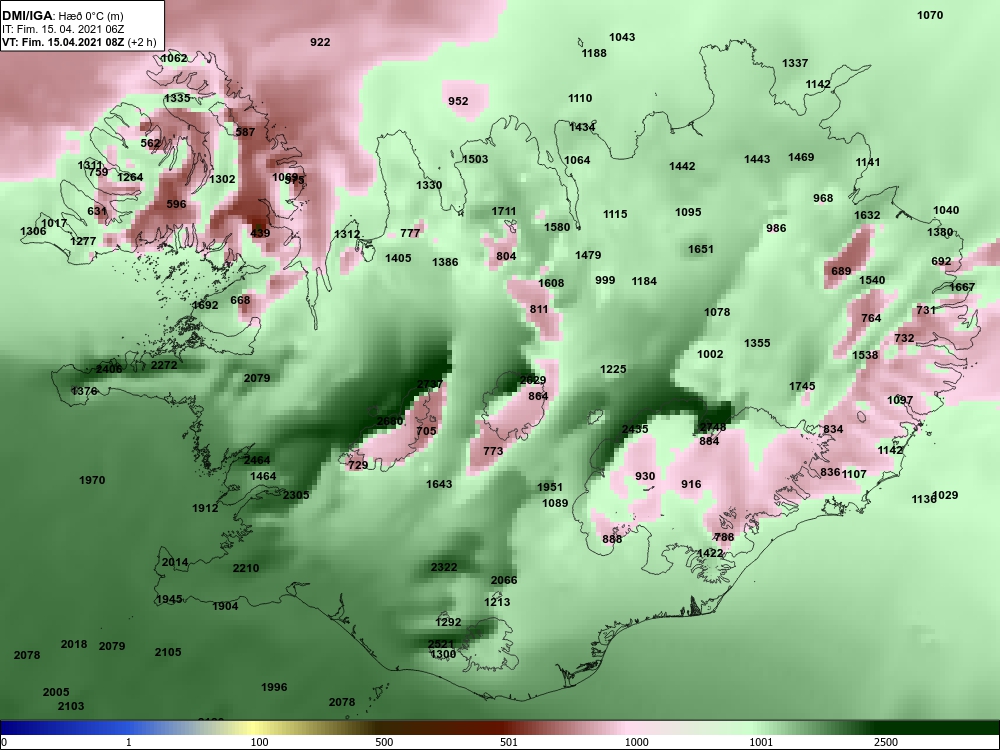The image size is (1000, 750).
Task: Click the 1745 height label
Action: (802, 386)
